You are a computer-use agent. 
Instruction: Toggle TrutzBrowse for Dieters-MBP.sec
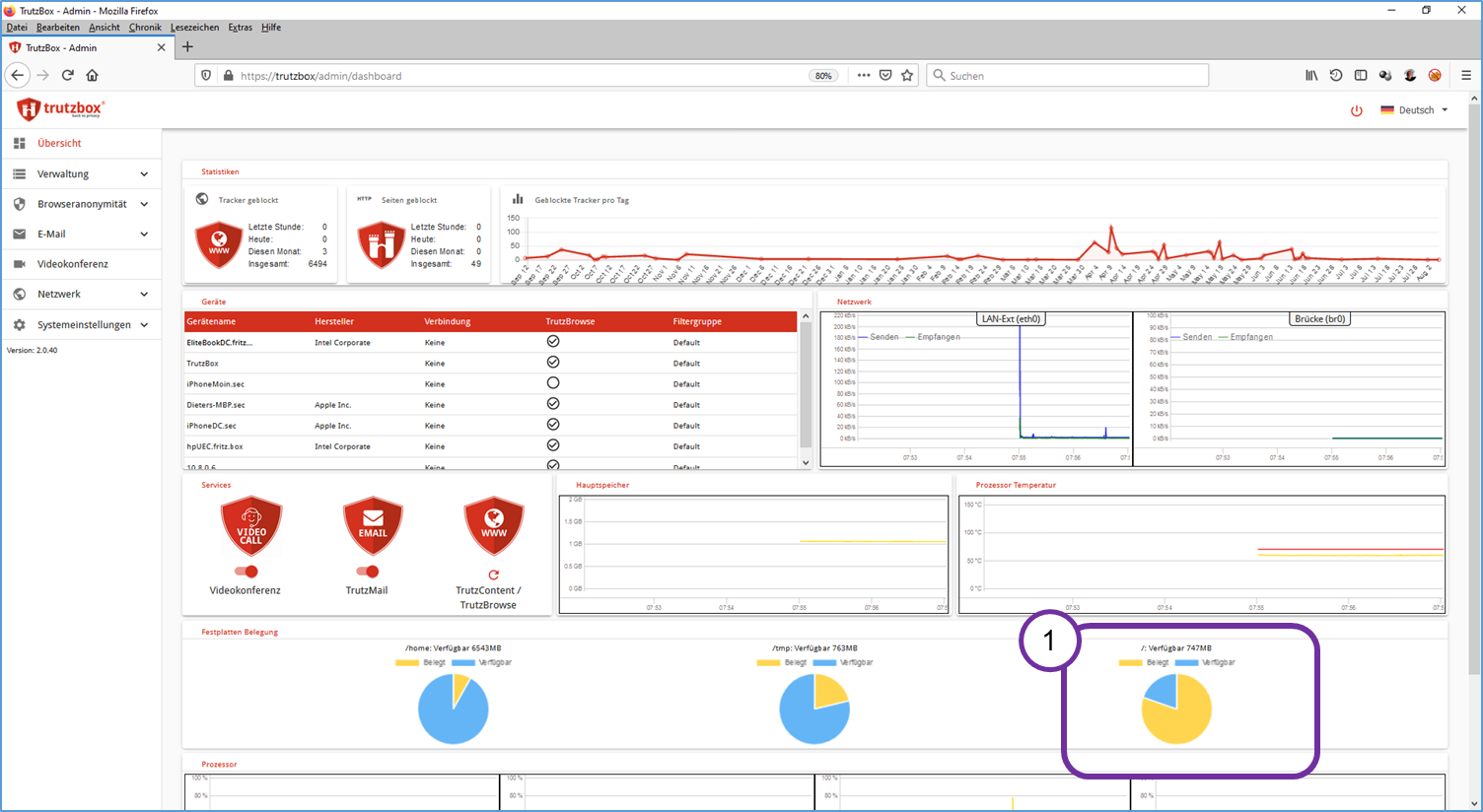pos(553,403)
